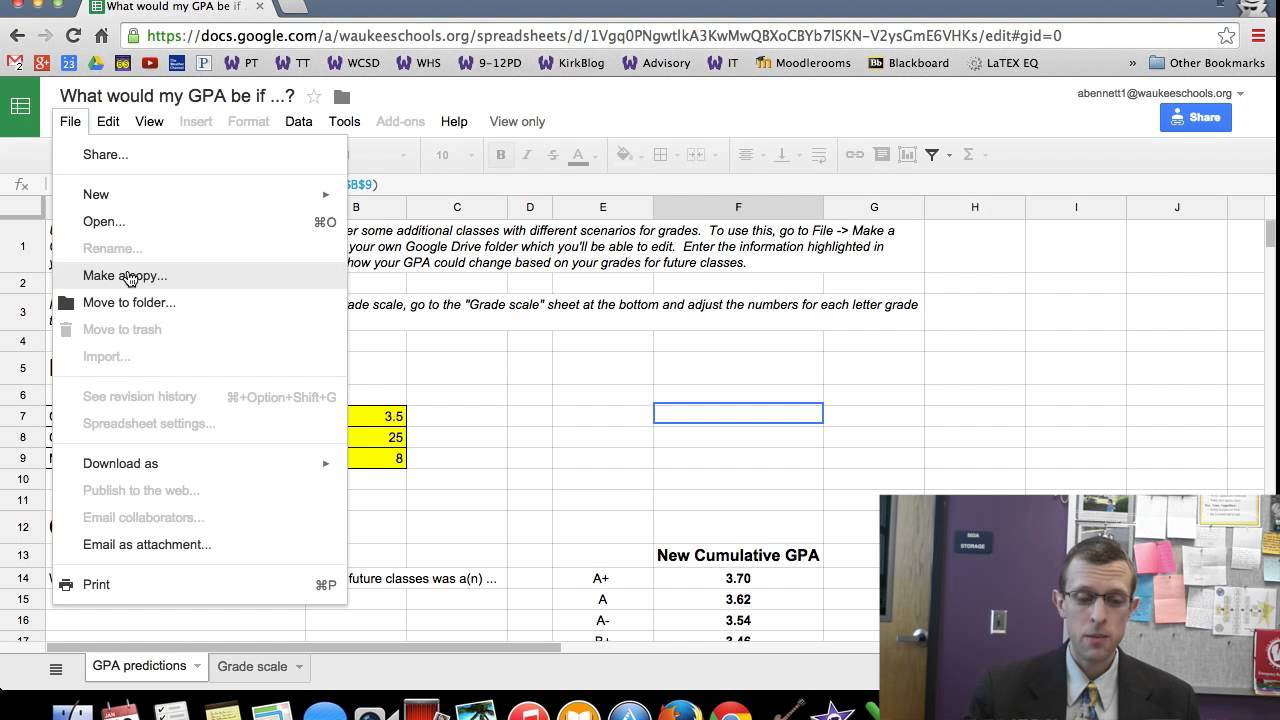Select column header G
The width and height of the screenshot is (1280, 720).
click(874, 207)
